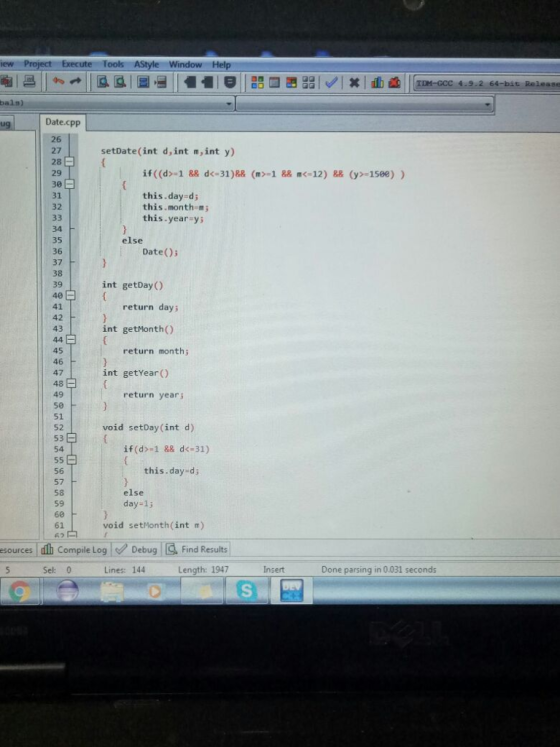560x747 pixels.
Task: Click the Goto Line toolbar icon
Action: pyautogui.click(x=161, y=82)
